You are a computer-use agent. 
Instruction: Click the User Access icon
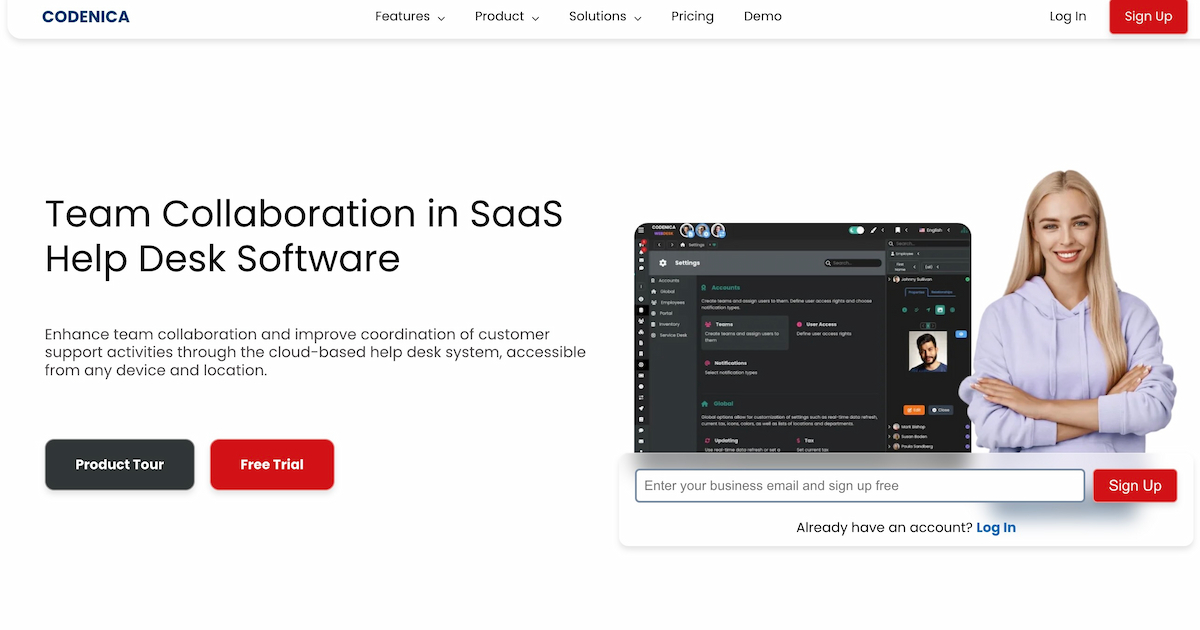(x=799, y=324)
